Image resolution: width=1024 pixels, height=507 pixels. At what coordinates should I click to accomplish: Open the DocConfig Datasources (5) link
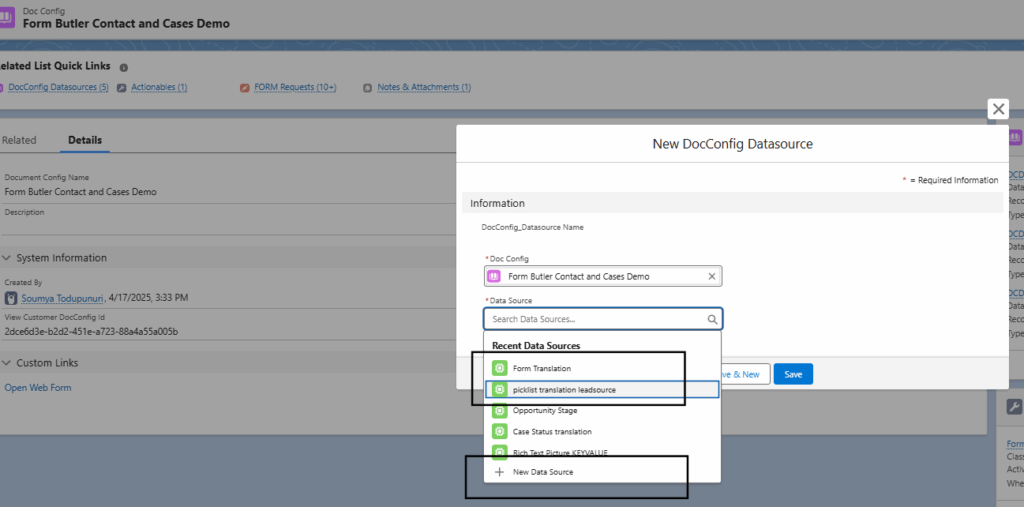click(58, 87)
